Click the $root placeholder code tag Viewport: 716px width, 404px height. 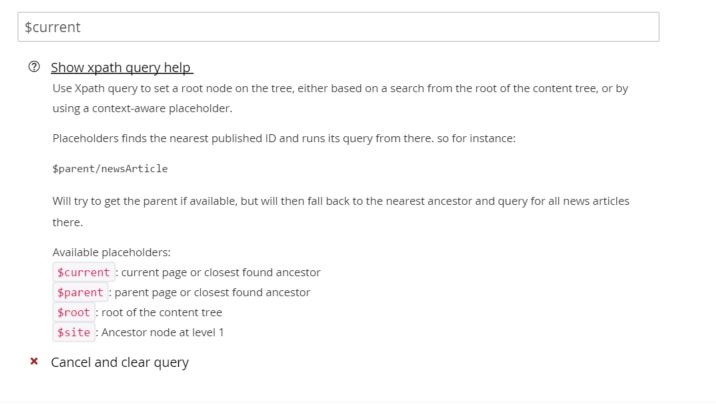74,313
